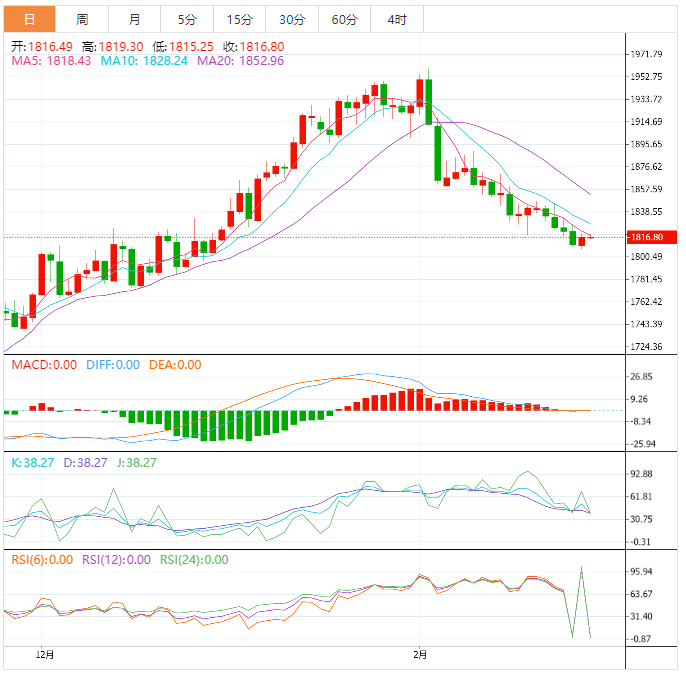
Task: Open the 60分 timeframe tab
Action: 345,19
